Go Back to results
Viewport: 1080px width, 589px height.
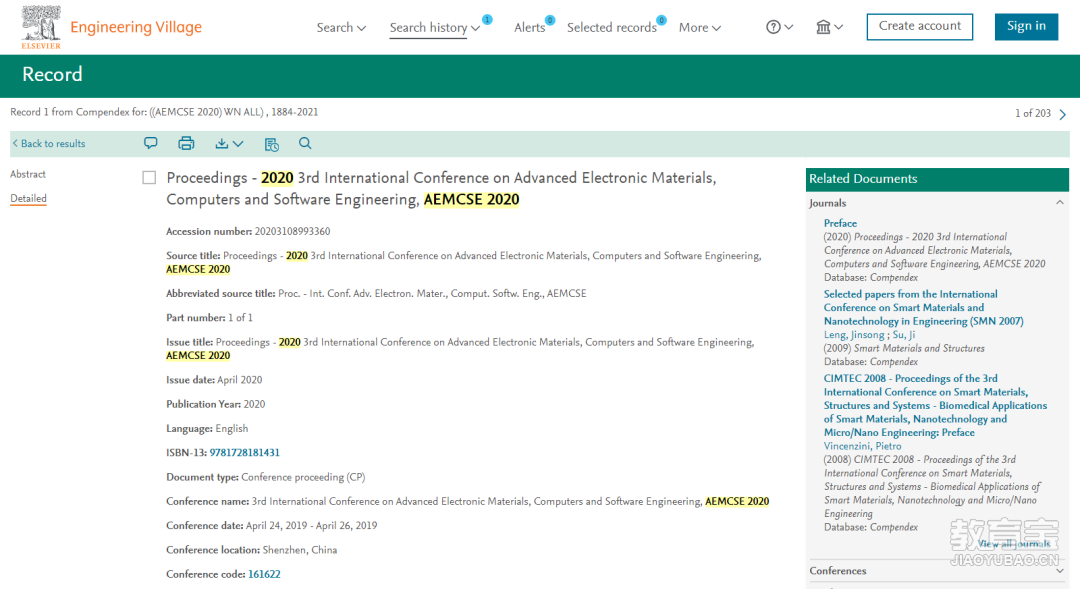point(49,143)
